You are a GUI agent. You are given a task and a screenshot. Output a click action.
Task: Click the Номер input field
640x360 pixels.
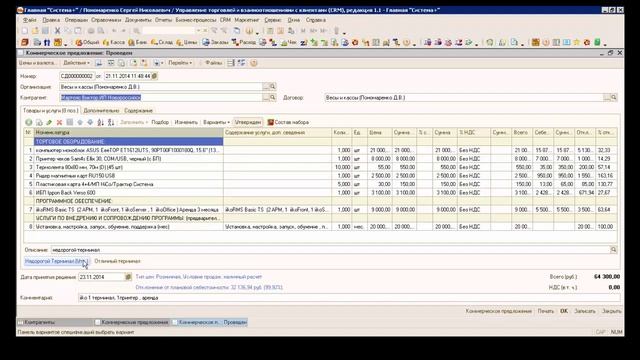tap(77, 76)
